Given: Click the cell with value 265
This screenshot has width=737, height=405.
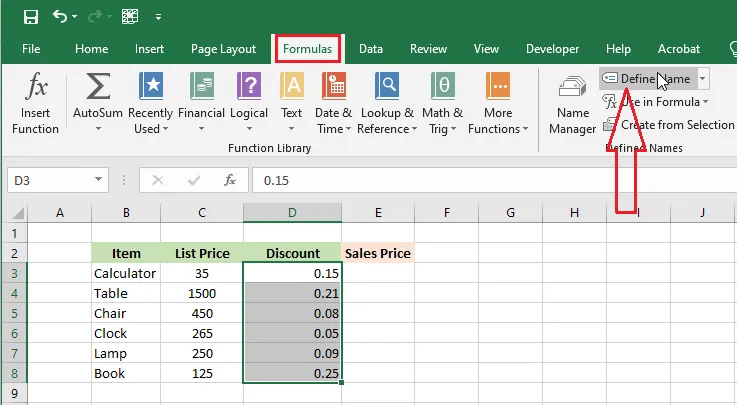Looking at the screenshot, I should (202, 334).
